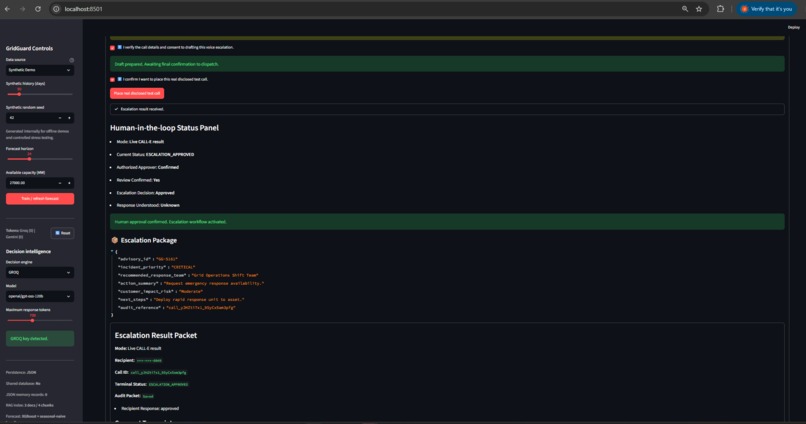Click the Draft prepared awaiting confirmation banner
Image resolution: width=806 pixels, height=424 pixels.
click(447, 64)
